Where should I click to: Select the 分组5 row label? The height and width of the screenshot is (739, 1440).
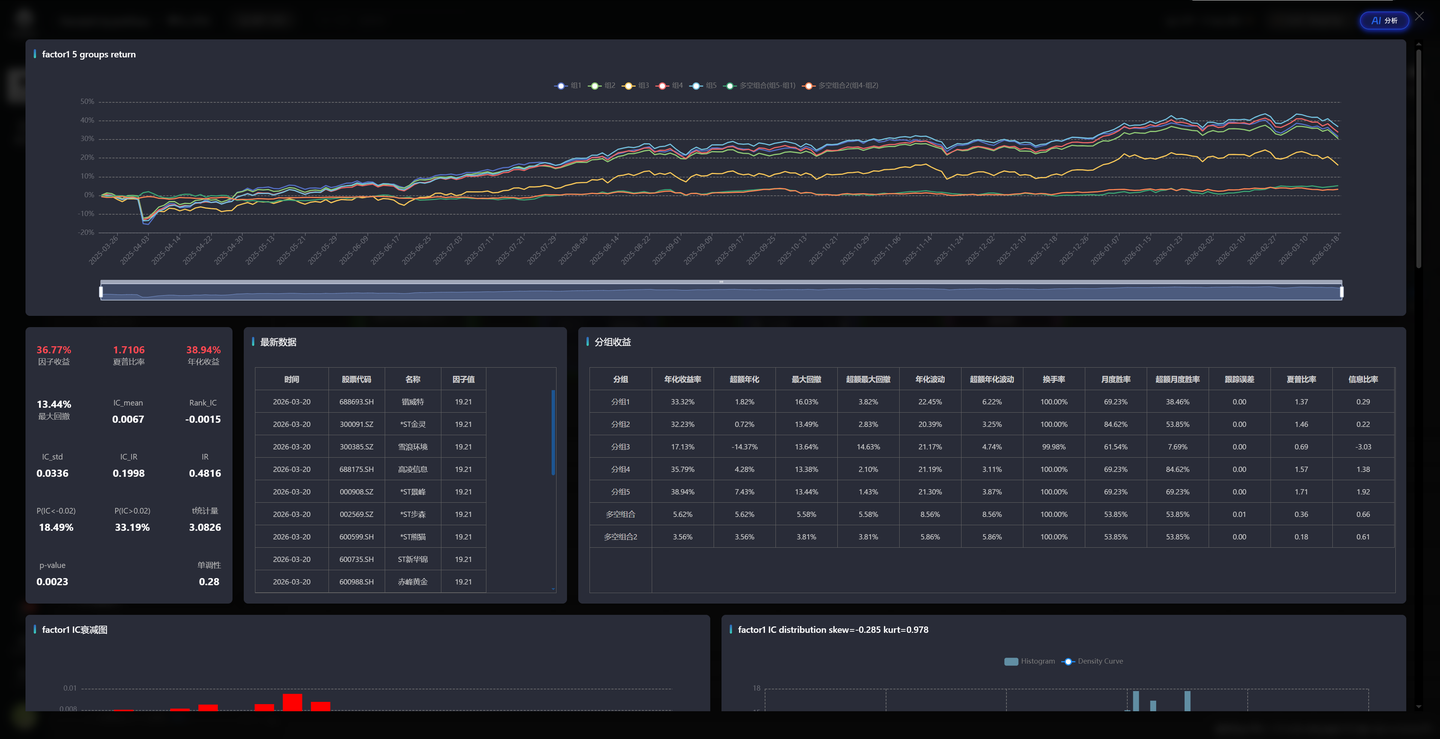[x=620, y=492]
